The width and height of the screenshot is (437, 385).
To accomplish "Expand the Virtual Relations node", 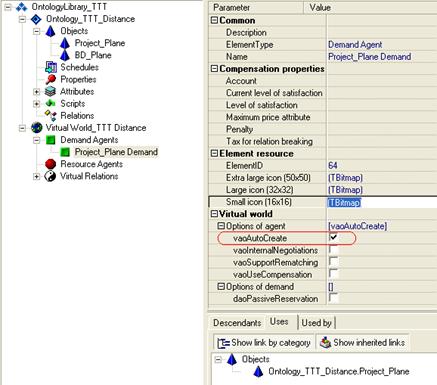I will (x=37, y=176).
